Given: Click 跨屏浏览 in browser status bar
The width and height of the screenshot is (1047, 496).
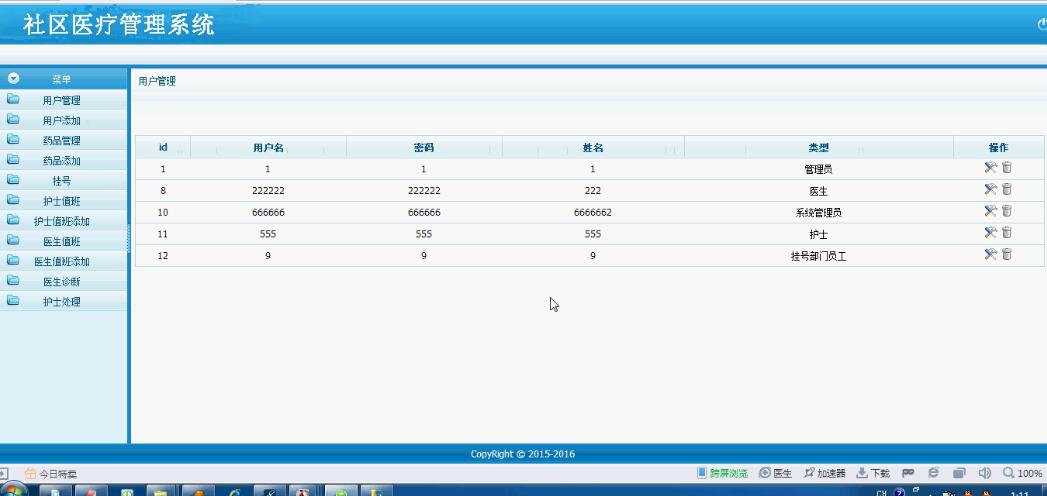Looking at the screenshot, I should 722,473.
